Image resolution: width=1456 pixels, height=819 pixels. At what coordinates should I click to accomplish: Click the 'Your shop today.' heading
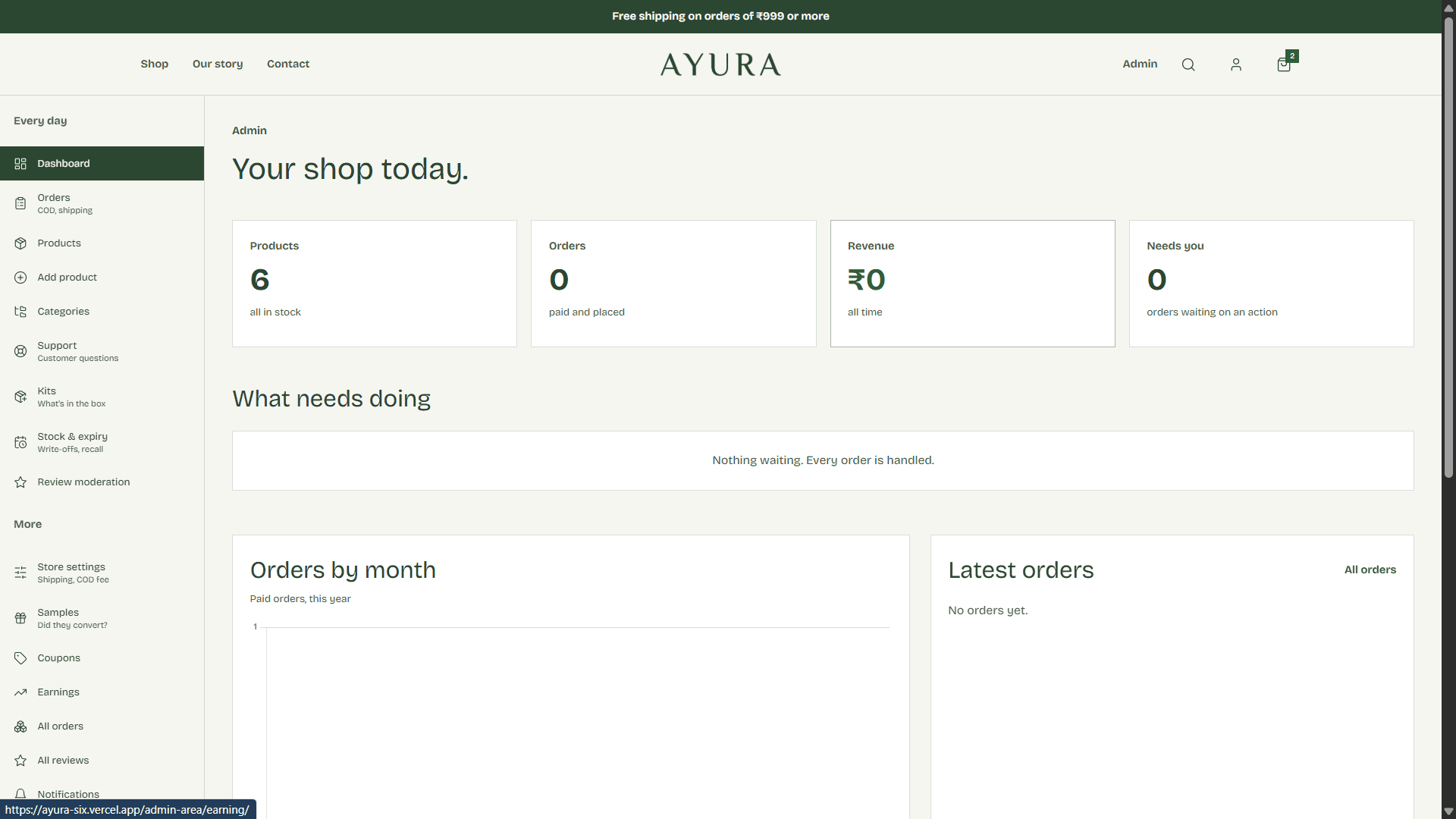(350, 169)
